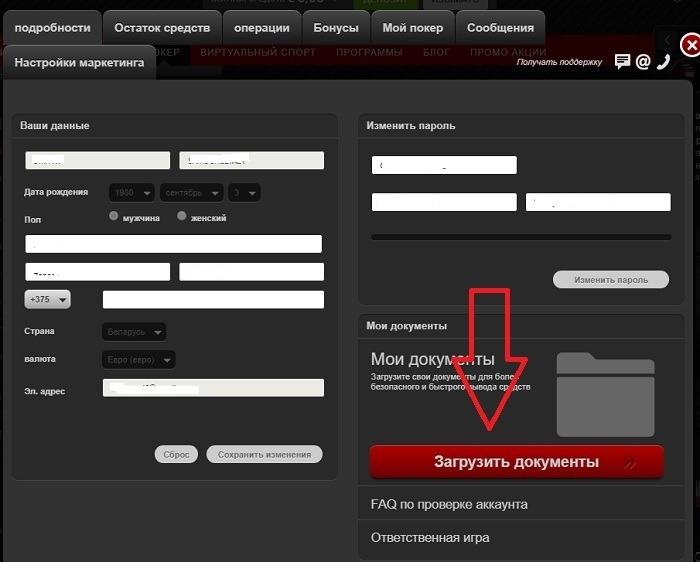Click the current password field
This screenshot has width=700, height=562.
(444, 165)
